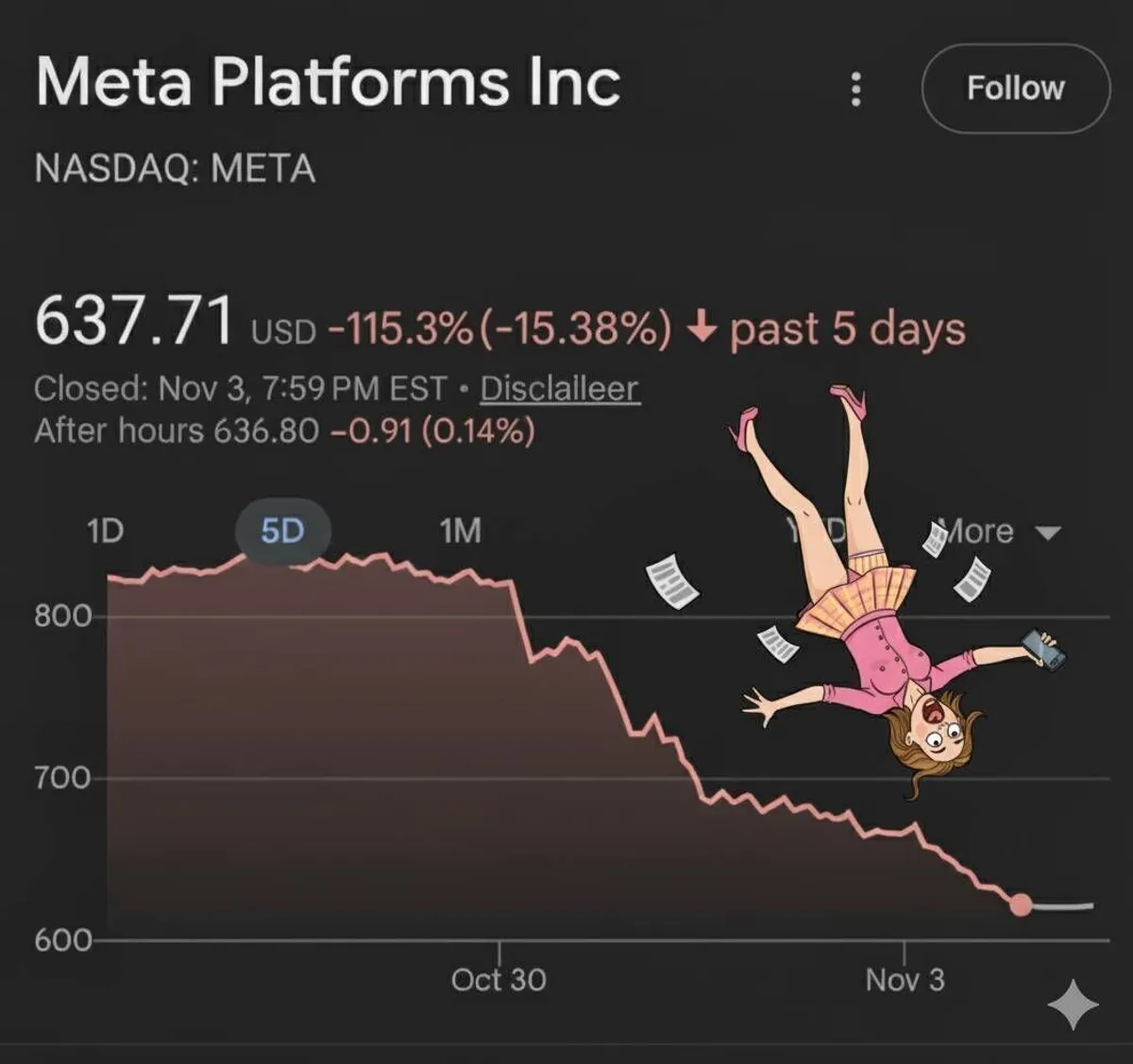1133x1064 pixels.
Task: Click the Follow button
Action: click(1015, 89)
